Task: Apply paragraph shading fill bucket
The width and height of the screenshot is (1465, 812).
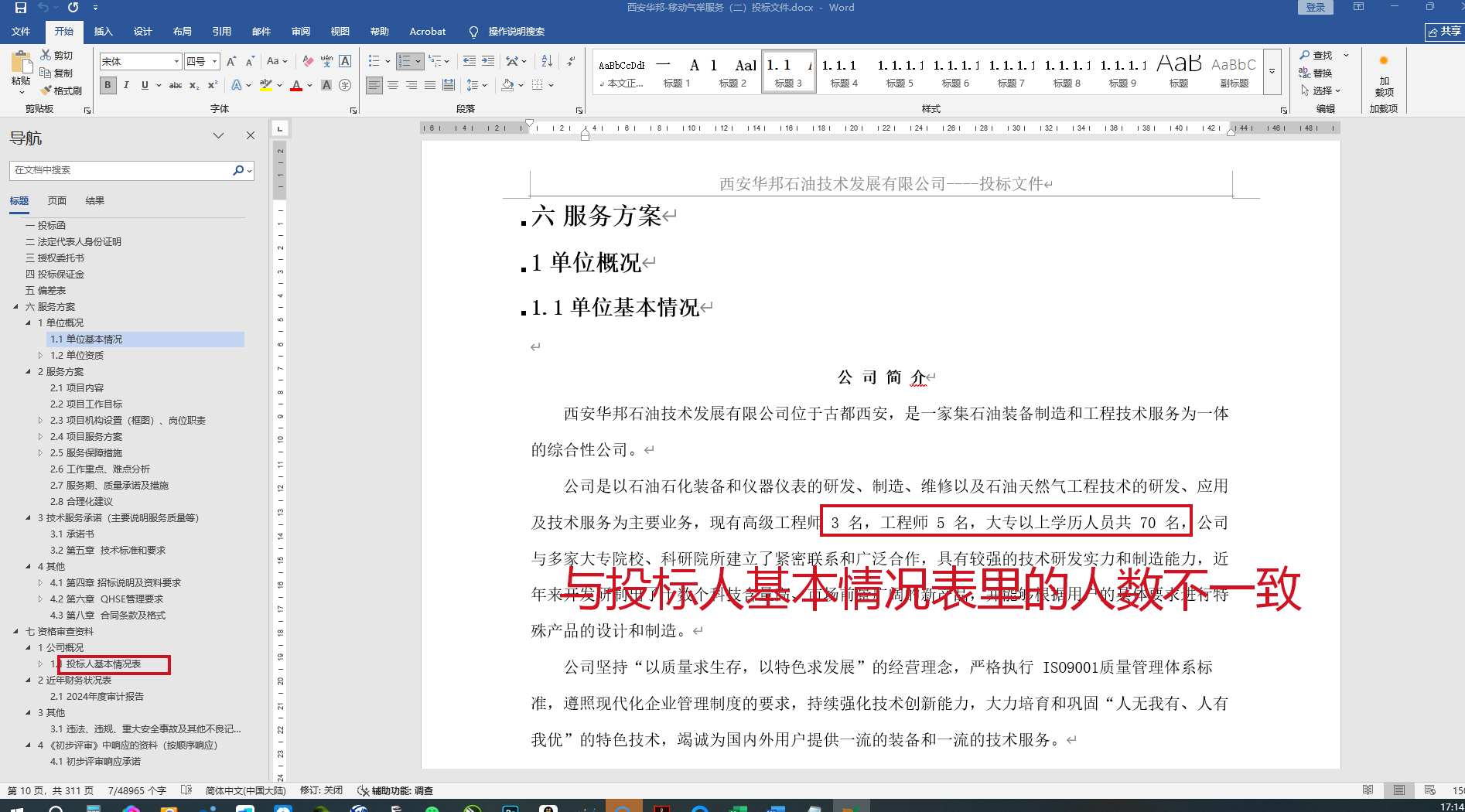Action: point(507,85)
